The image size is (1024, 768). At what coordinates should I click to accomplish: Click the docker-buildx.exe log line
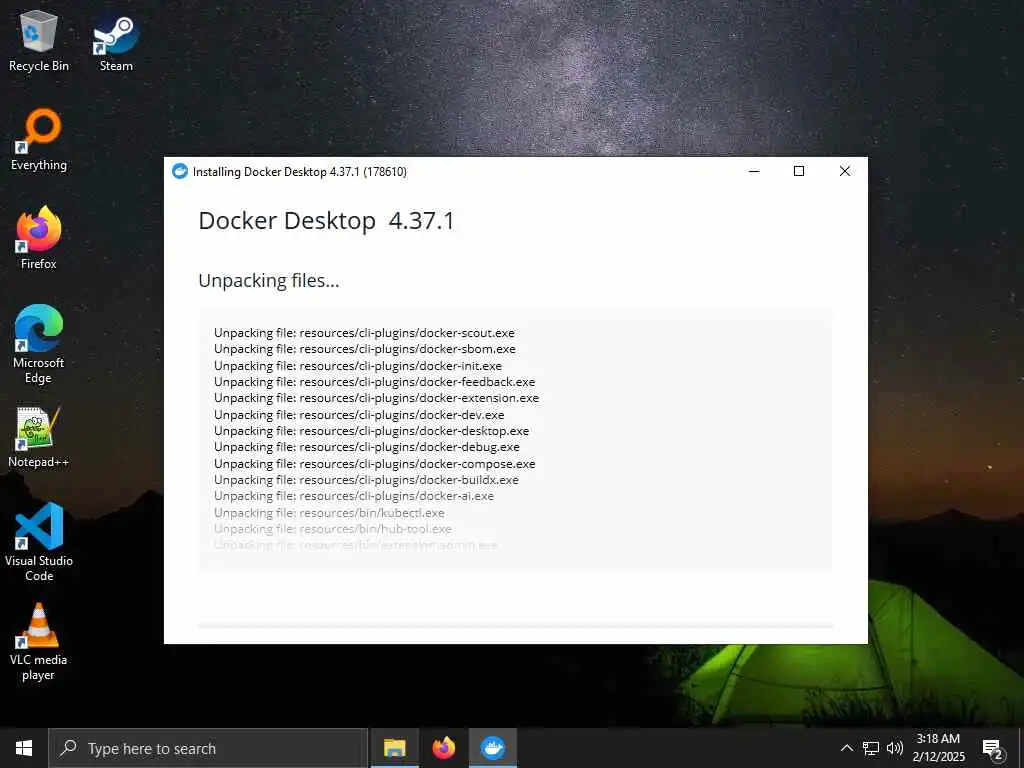pos(366,480)
